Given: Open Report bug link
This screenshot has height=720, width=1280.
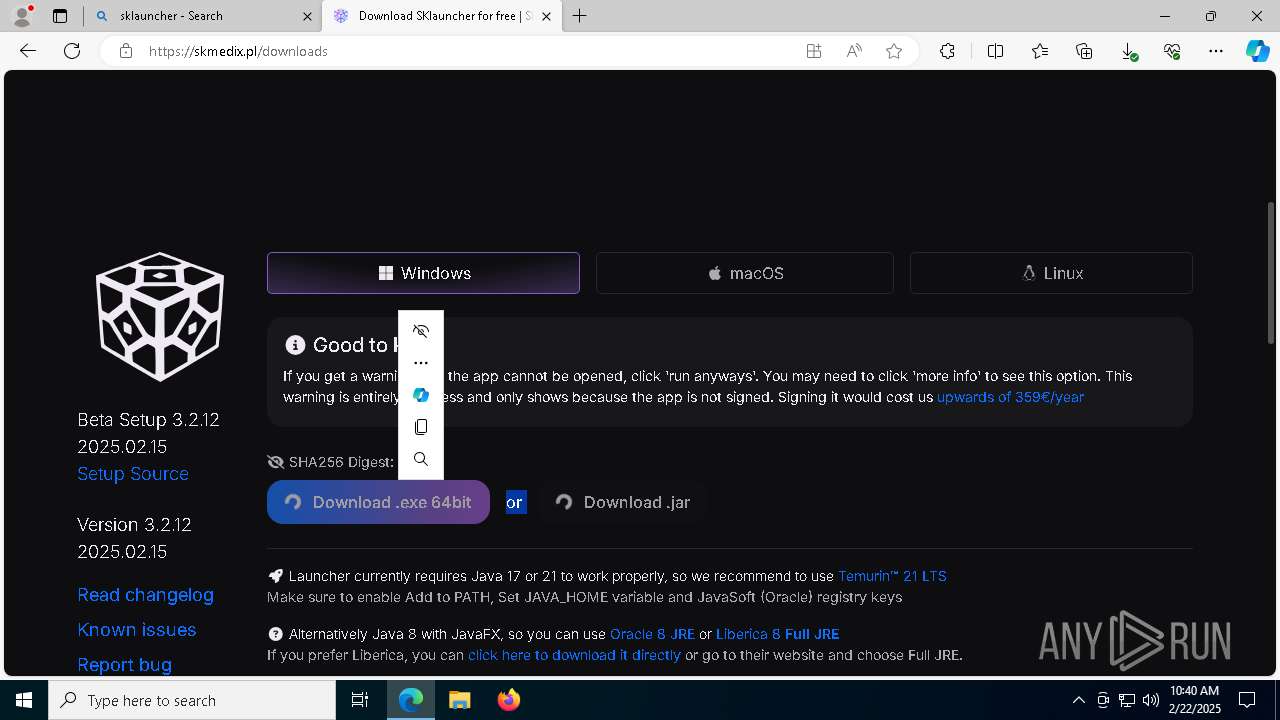Looking at the screenshot, I should click(x=124, y=665).
